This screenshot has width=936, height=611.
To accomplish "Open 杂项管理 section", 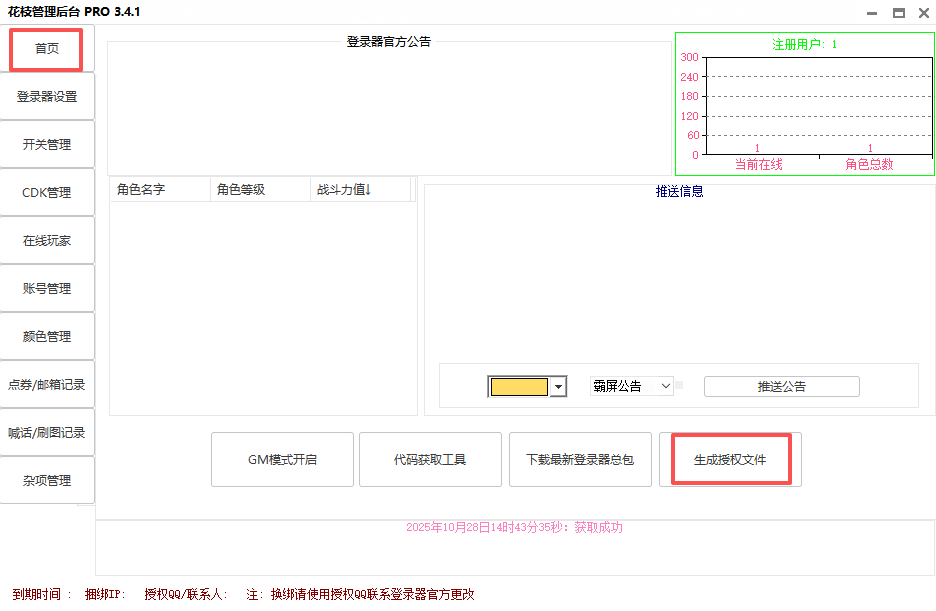I will [47, 481].
